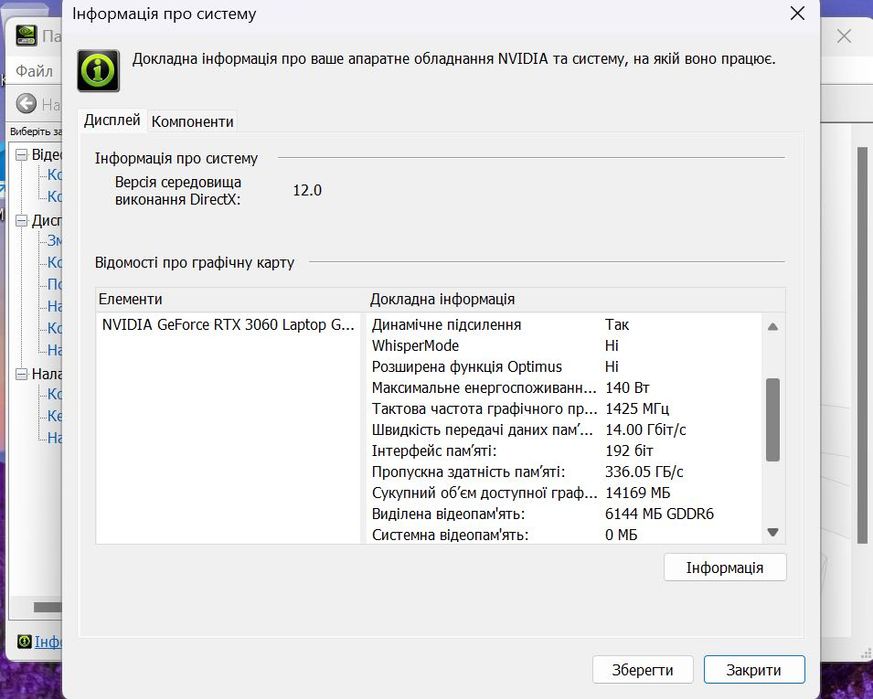This screenshot has height=699, width=873.
Task: Click the По... tree item under Дисп...
Action: click(54, 285)
